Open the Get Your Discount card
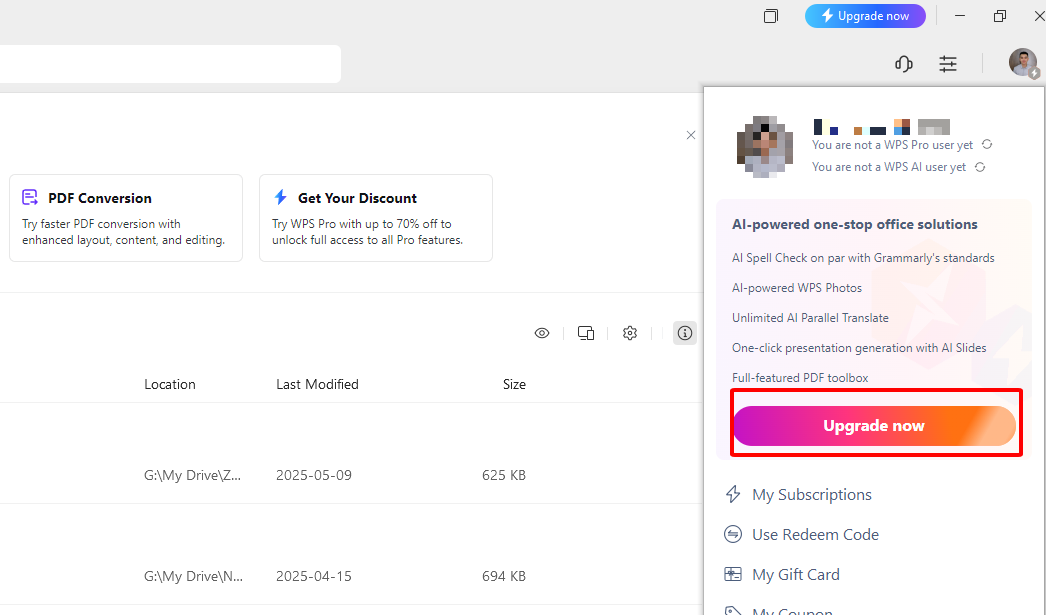The image size is (1046, 615). 376,218
